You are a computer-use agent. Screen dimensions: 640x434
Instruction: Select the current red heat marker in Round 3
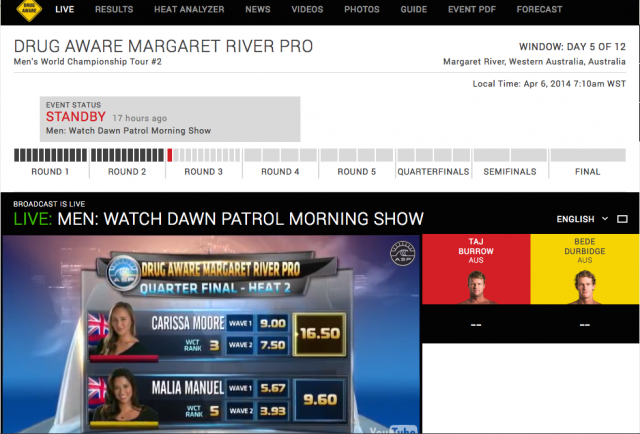click(170, 155)
